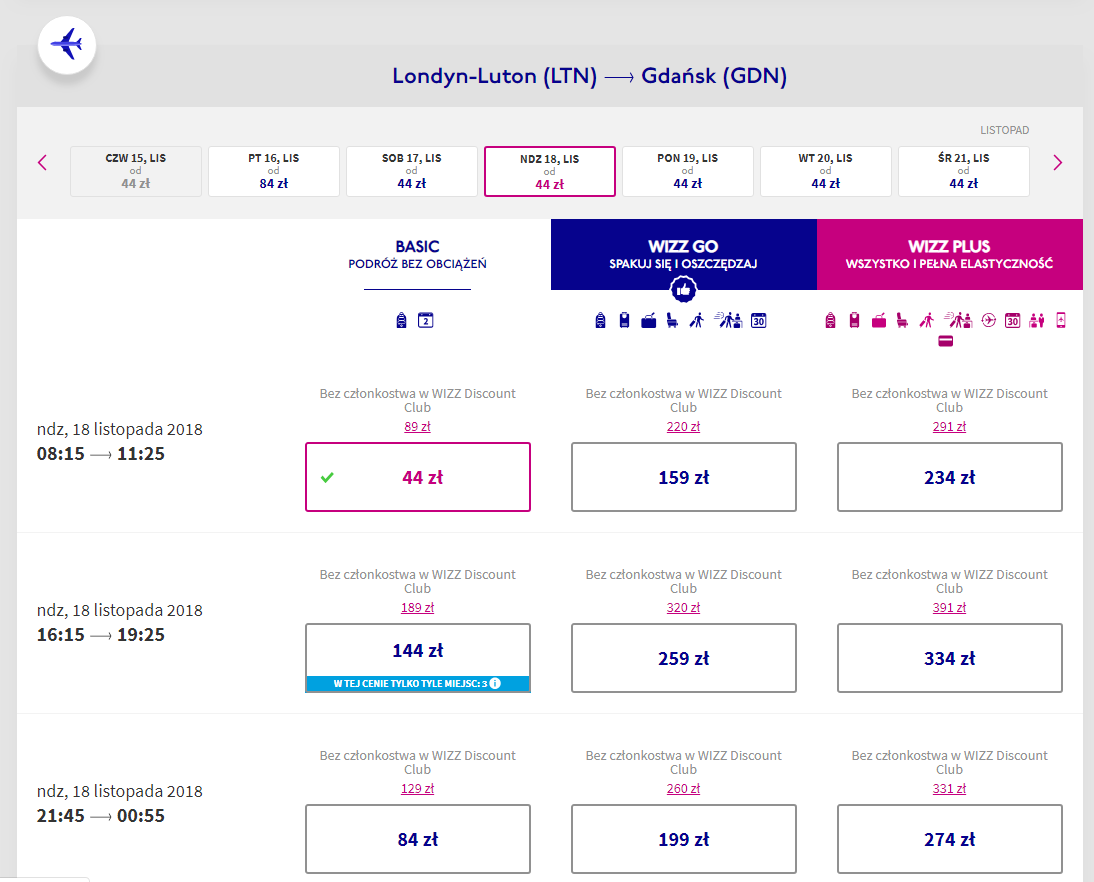Open the WIZZ PLUS fare column header
Viewport: 1094px width, 882px height.
950,254
